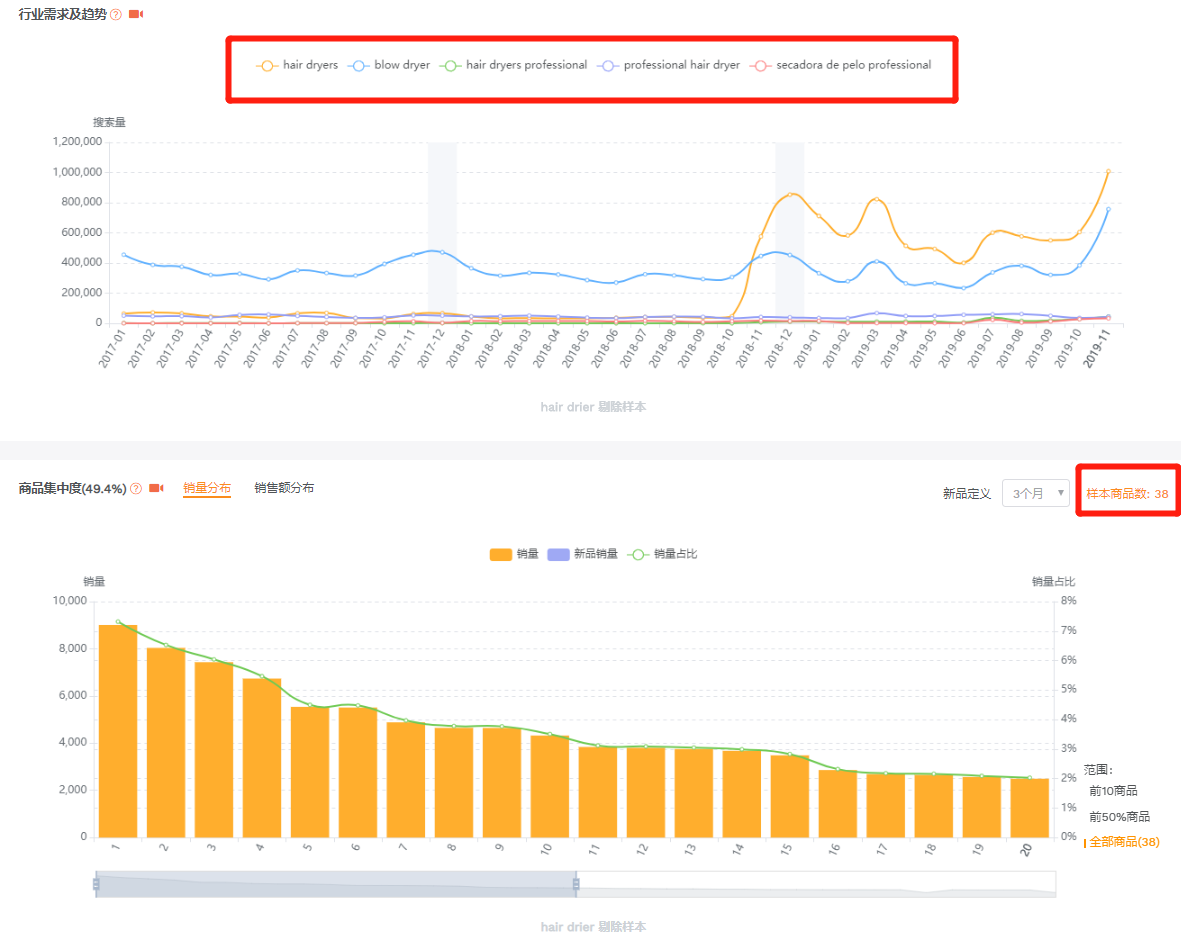The height and width of the screenshot is (944, 1181).
Task: Click help icon beside 商品集中度 title
Action: point(136,489)
